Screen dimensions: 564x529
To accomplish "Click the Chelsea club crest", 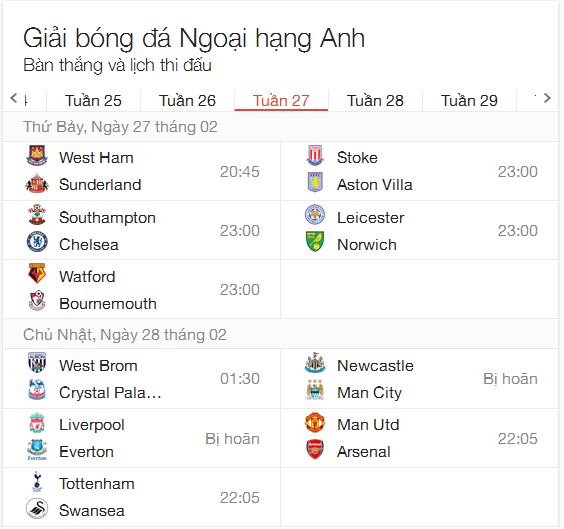I will point(37,242).
